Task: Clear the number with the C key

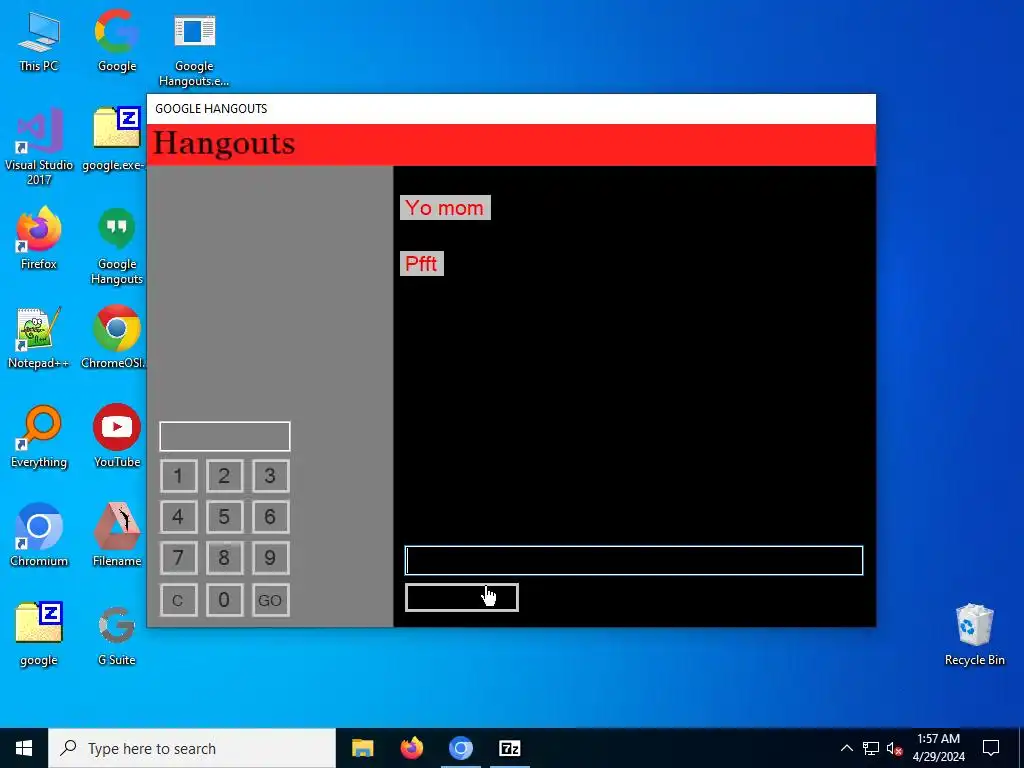Action: [x=178, y=600]
